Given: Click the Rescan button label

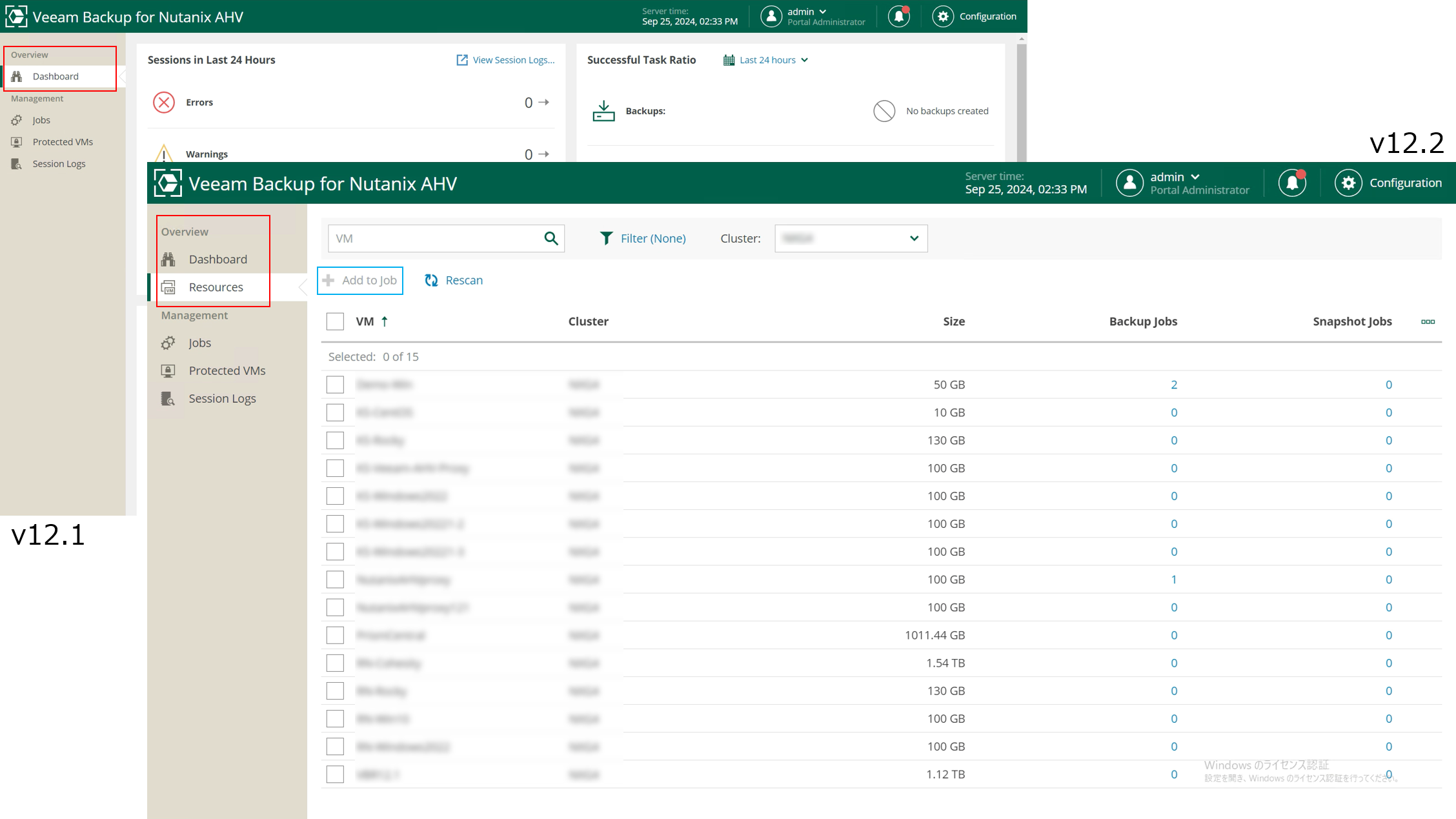Looking at the screenshot, I should click(x=464, y=280).
